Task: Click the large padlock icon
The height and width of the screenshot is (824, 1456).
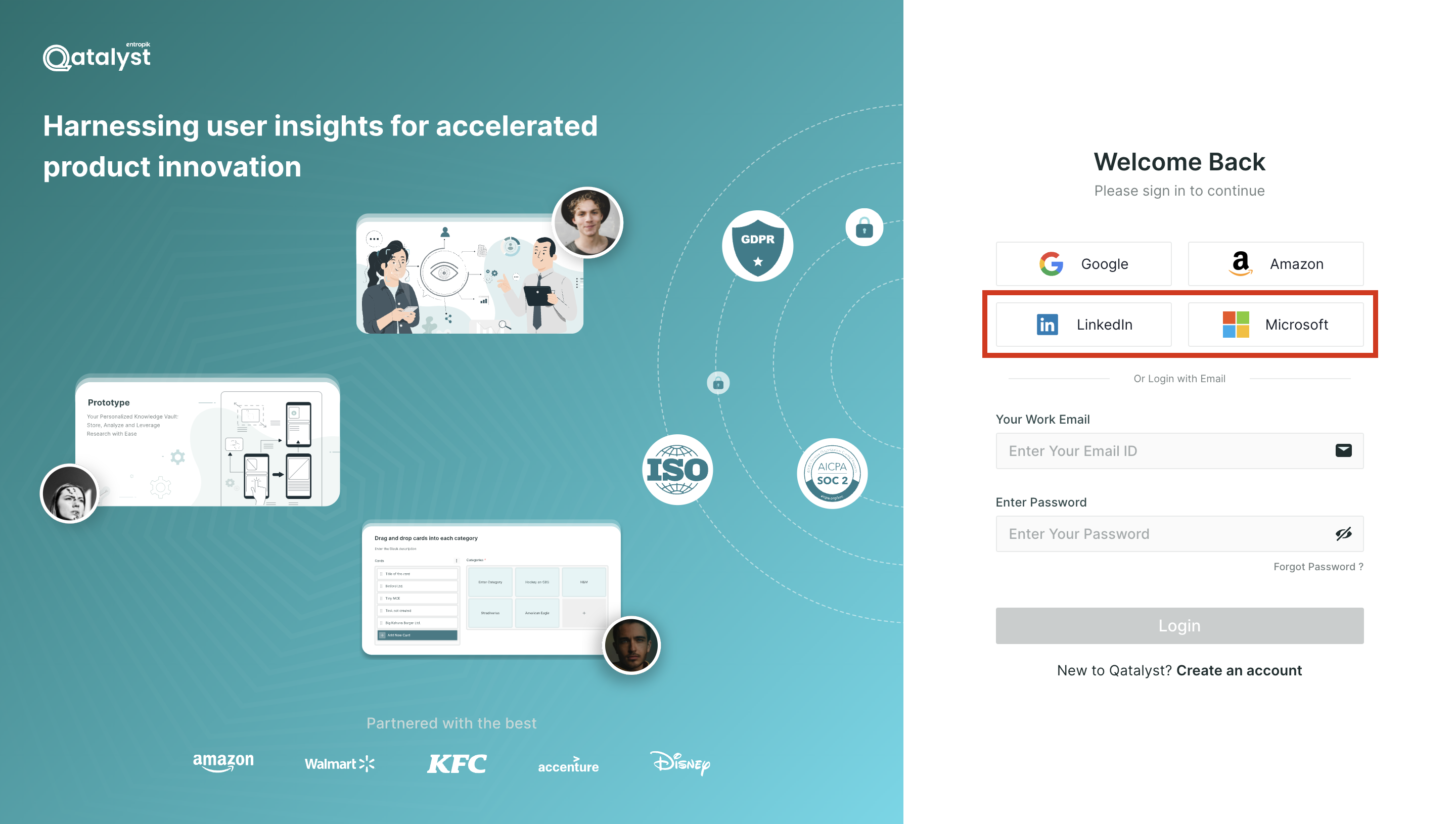Action: (x=864, y=227)
